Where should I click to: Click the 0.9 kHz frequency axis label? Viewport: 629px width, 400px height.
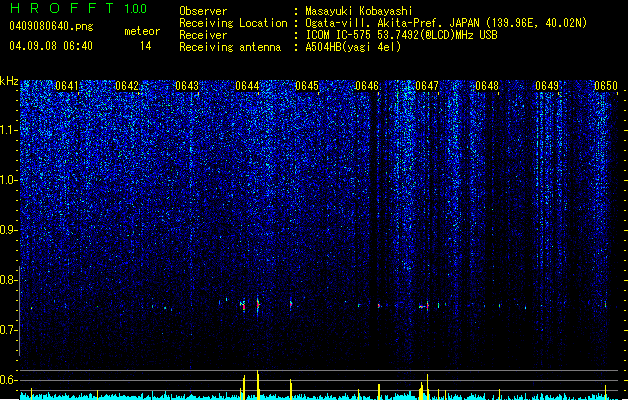(x=8, y=230)
